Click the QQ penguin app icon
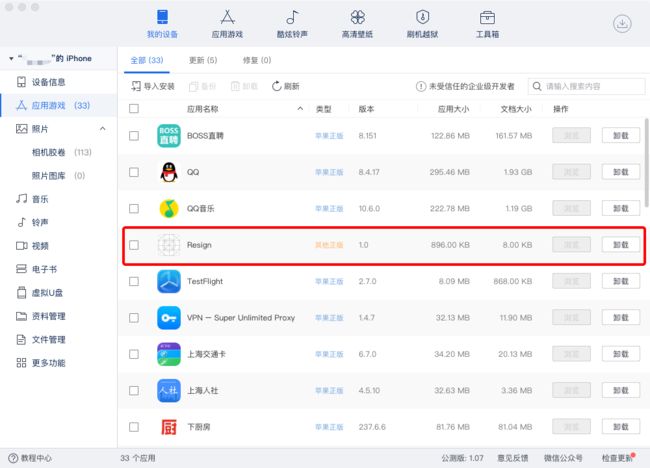Screen dimensions: 650x468 click(x=169, y=172)
